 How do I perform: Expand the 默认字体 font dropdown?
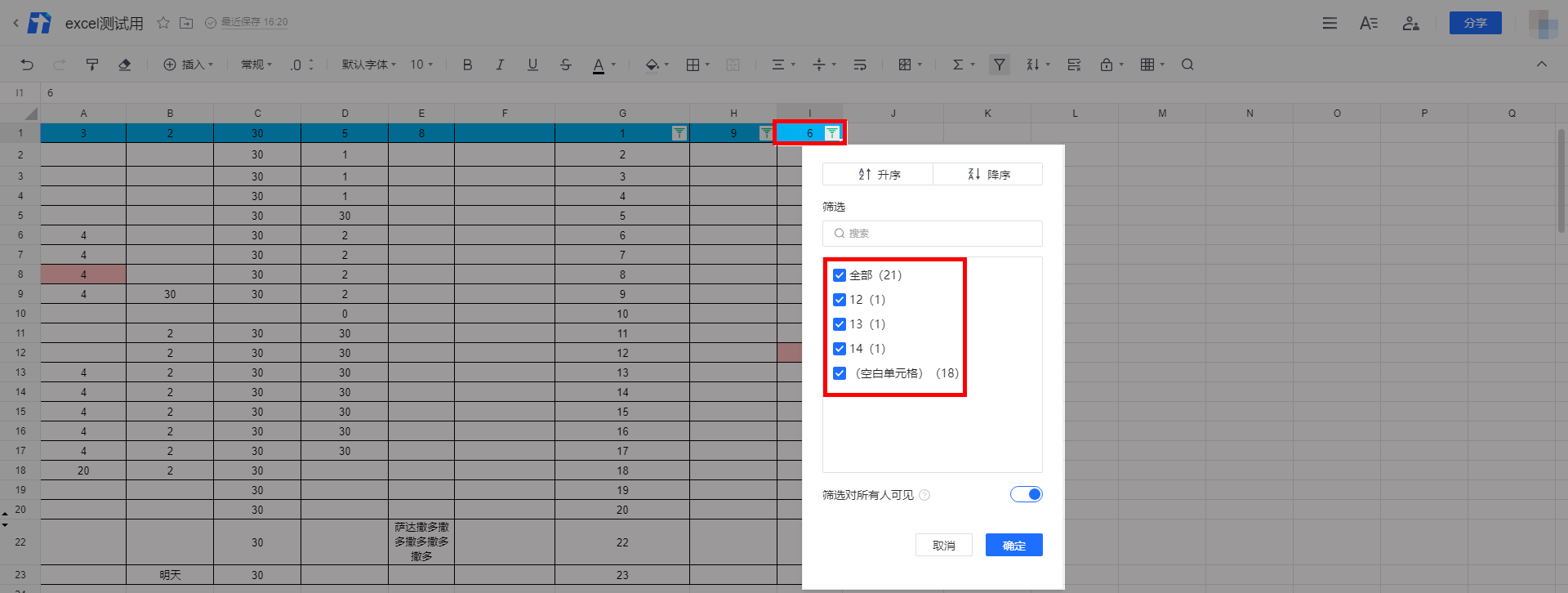point(368,65)
